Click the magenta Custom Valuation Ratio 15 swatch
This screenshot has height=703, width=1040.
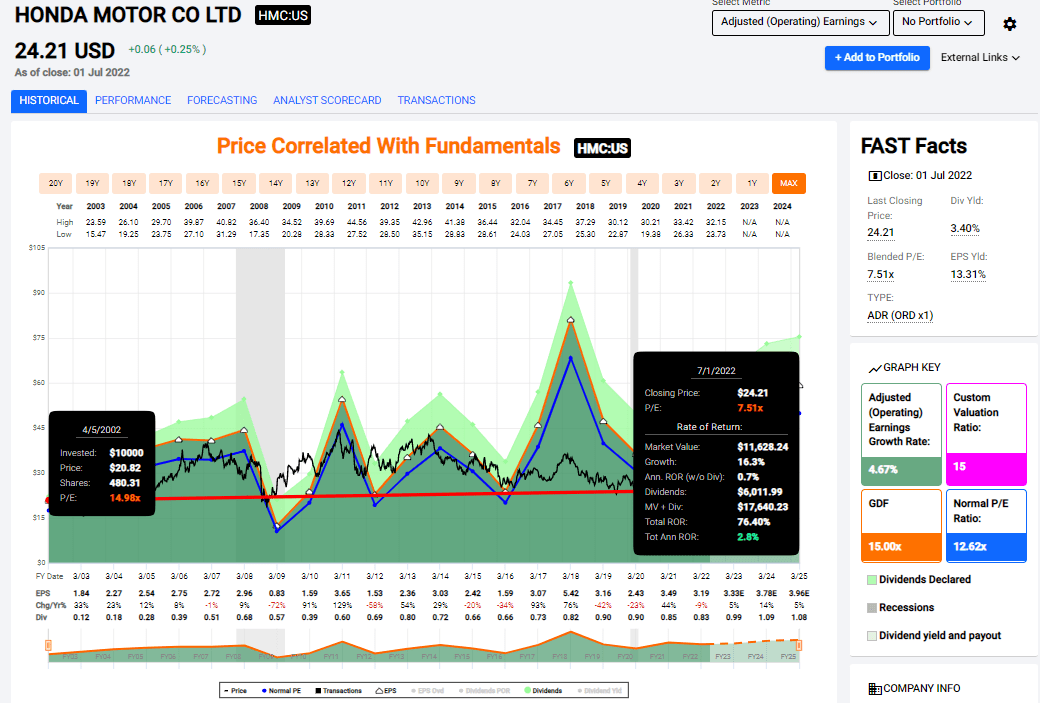tap(986, 469)
